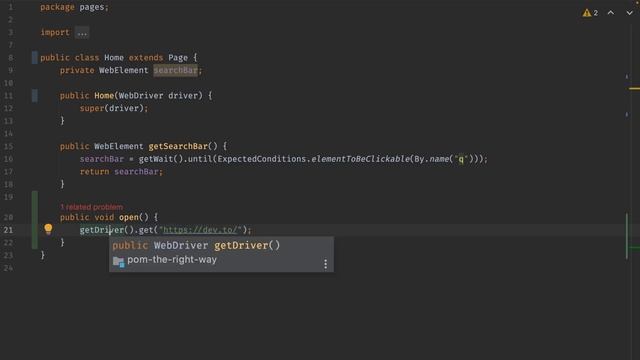Click By.name on line 16
Viewport: 640px width, 360px height.
(432, 159)
